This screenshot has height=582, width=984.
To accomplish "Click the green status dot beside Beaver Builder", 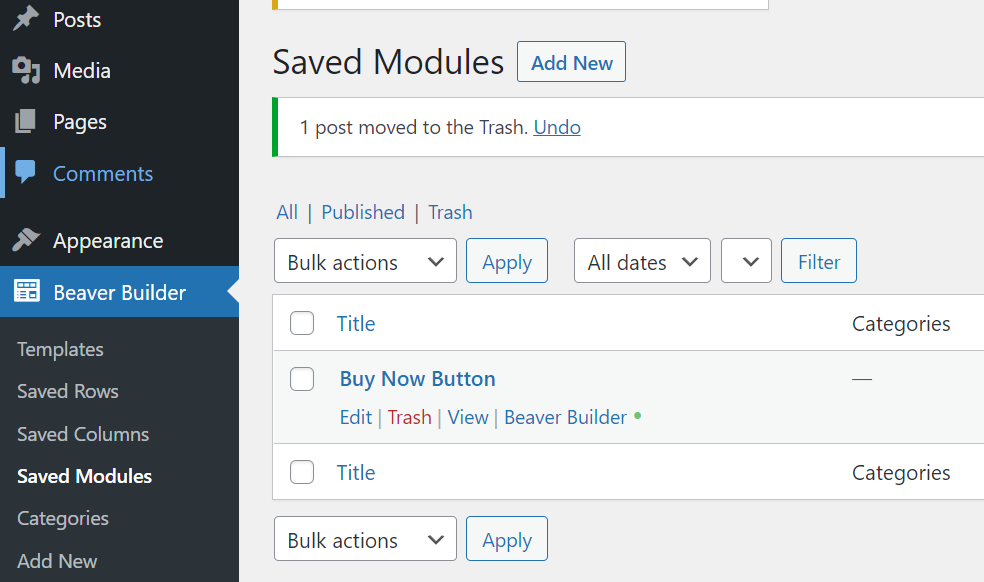I will (x=638, y=417).
